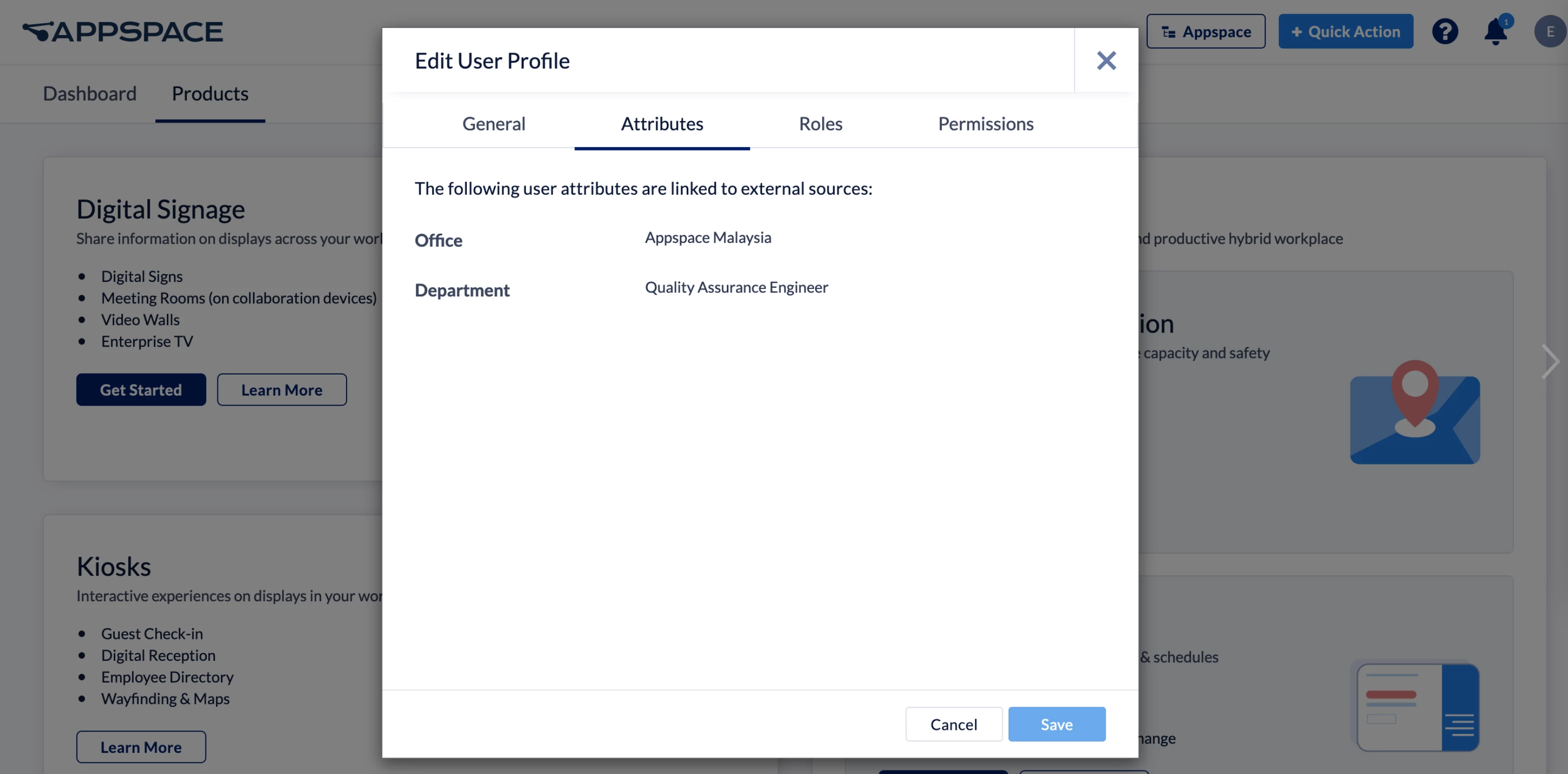Switch to the Roles tab

pos(820,124)
